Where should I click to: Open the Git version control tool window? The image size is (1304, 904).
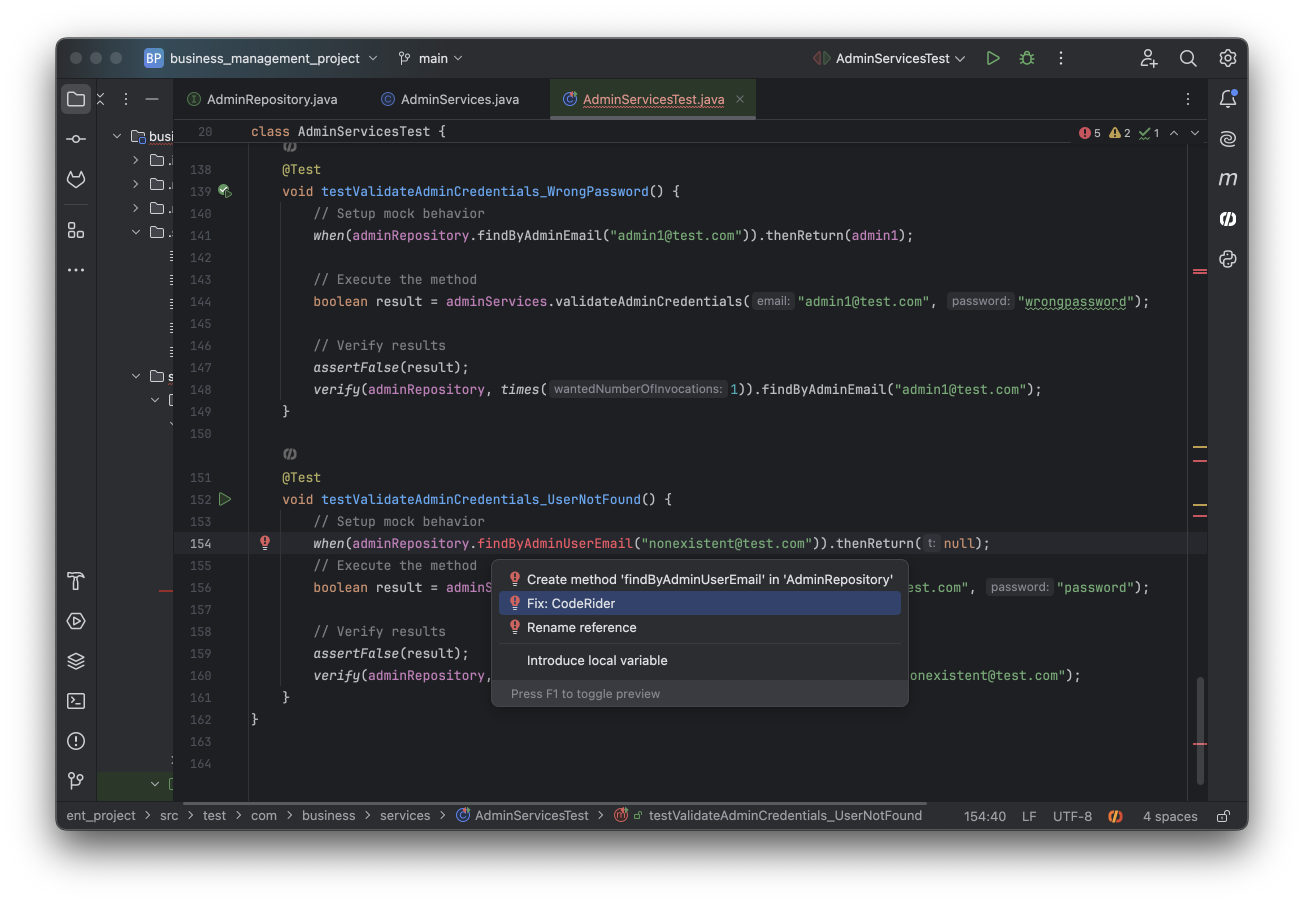(x=76, y=781)
